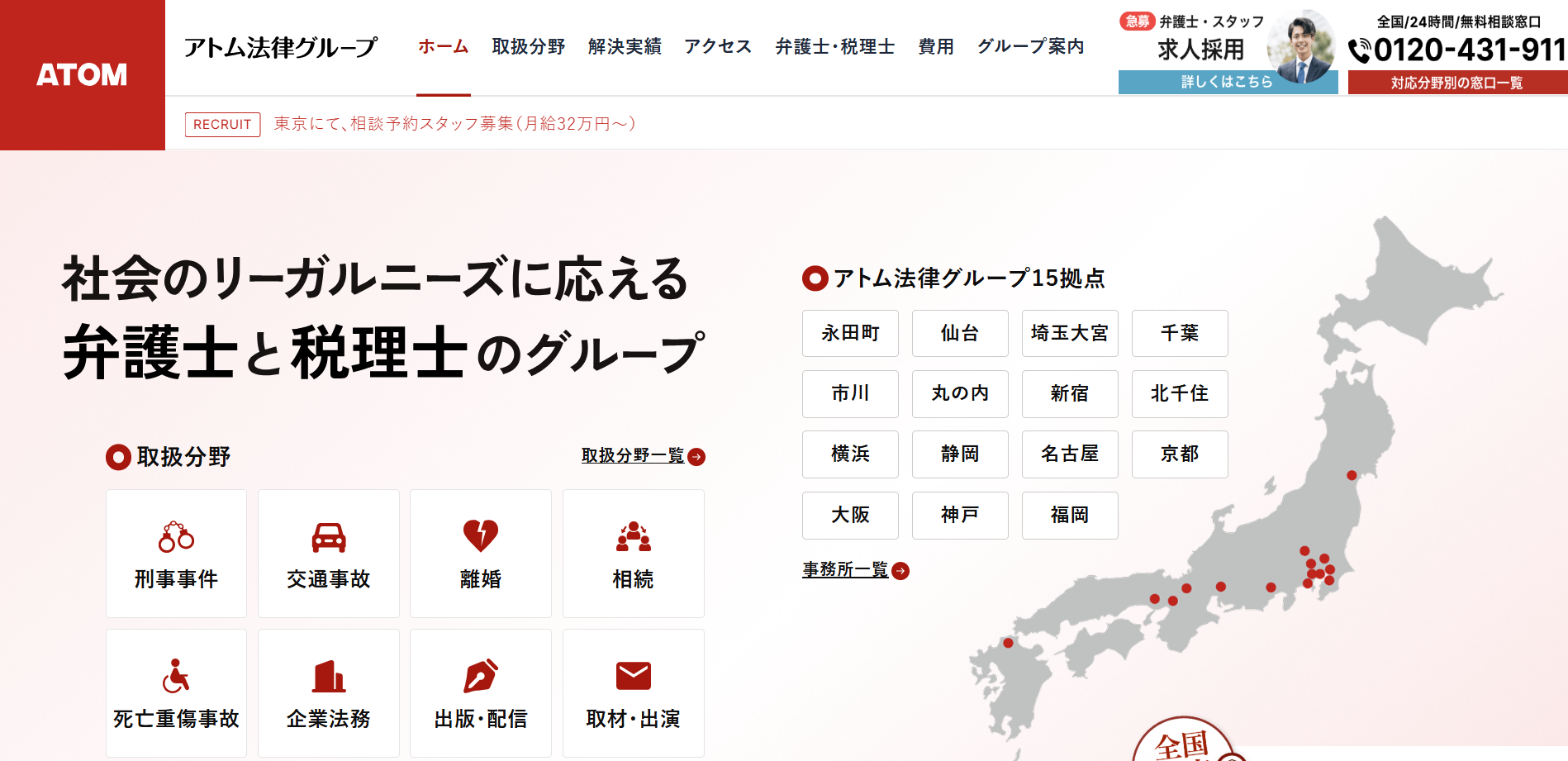This screenshot has height=761, width=1568.
Task: Select the 名古屋 office button
Action: 1070,454
